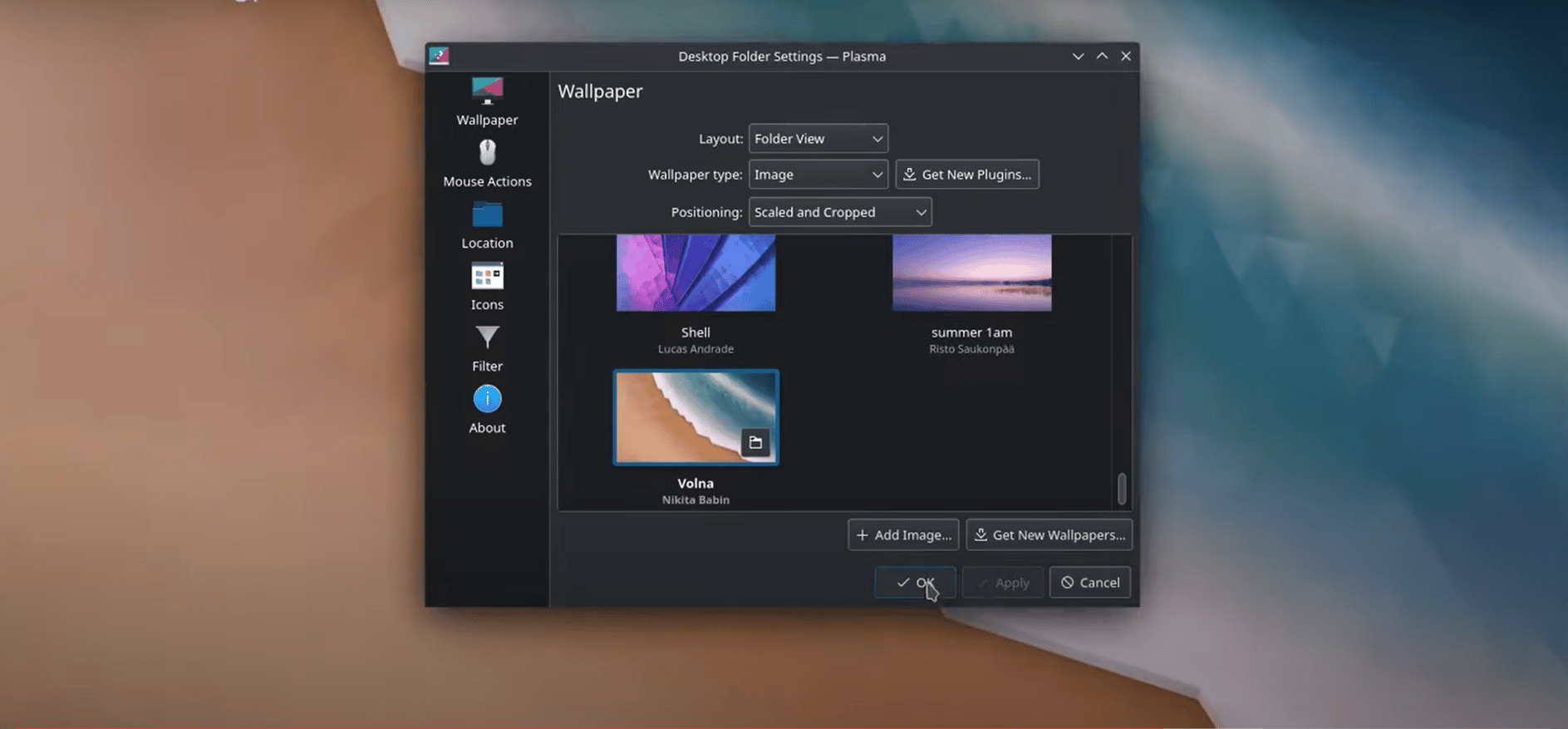1568x729 pixels.
Task: Click Get New Wallpapers button
Action: (x=1049, y=534)
